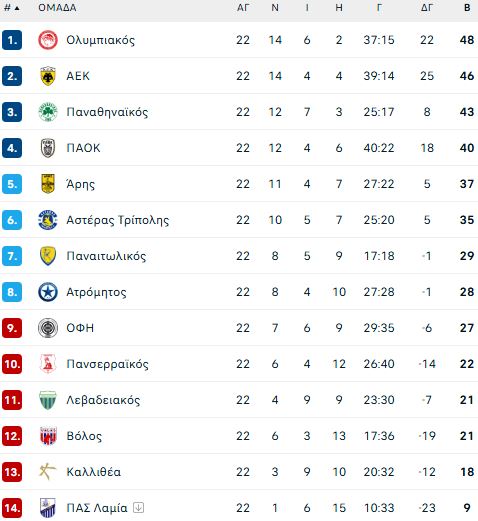Click the Ολυμπιακός club logo
The image size is (478, 521).
pyautogui.click(x=48, y=40)
